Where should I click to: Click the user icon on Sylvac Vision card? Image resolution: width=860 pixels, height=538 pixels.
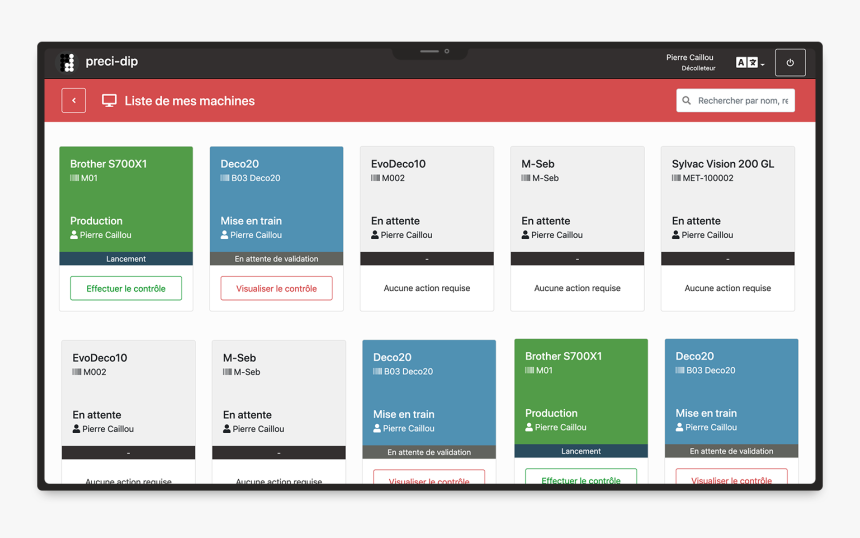[x=676, y=235]
